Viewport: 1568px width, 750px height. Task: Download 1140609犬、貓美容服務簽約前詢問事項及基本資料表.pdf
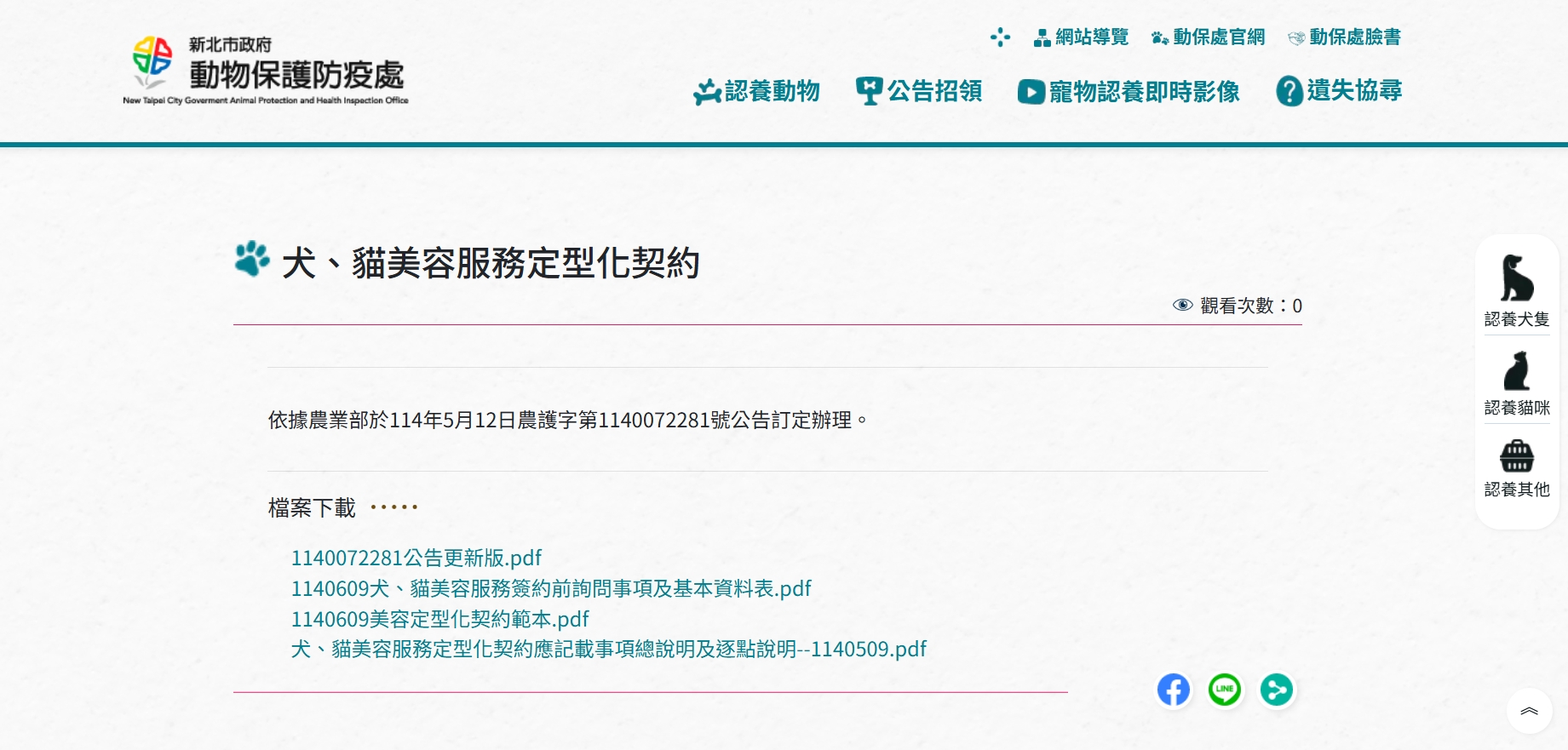551,588
